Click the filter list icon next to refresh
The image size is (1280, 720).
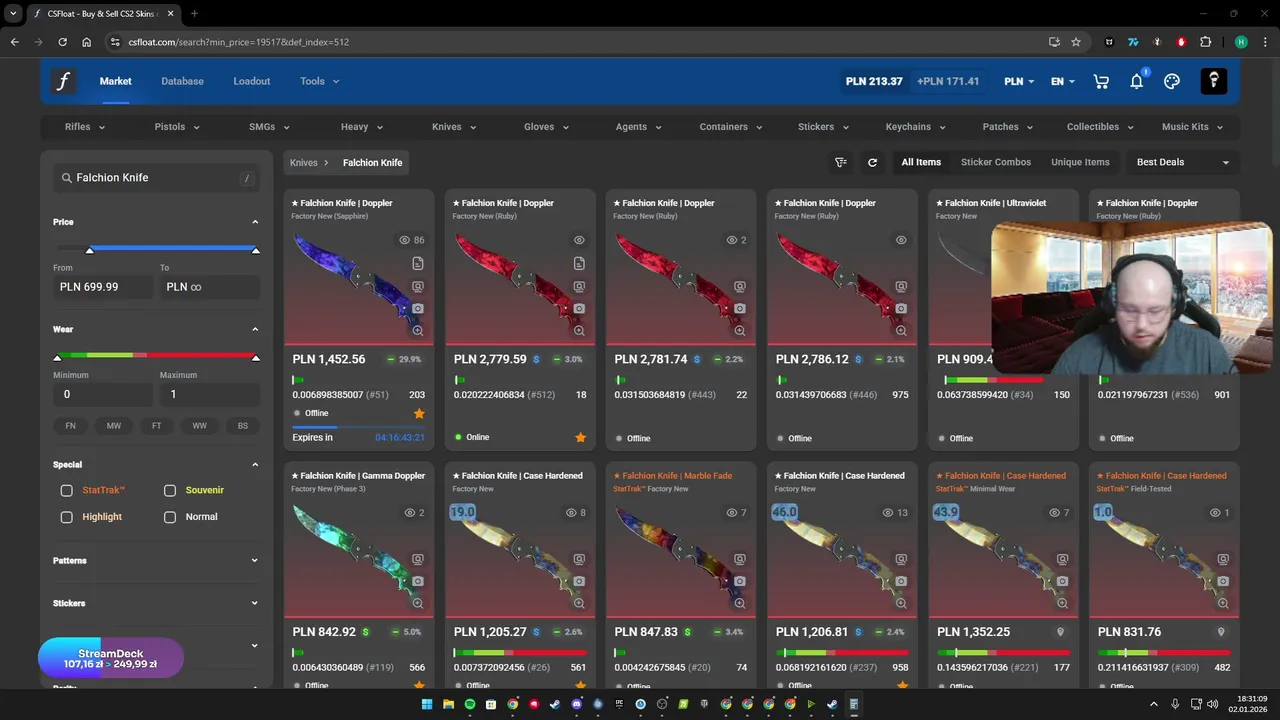point(841,162)
